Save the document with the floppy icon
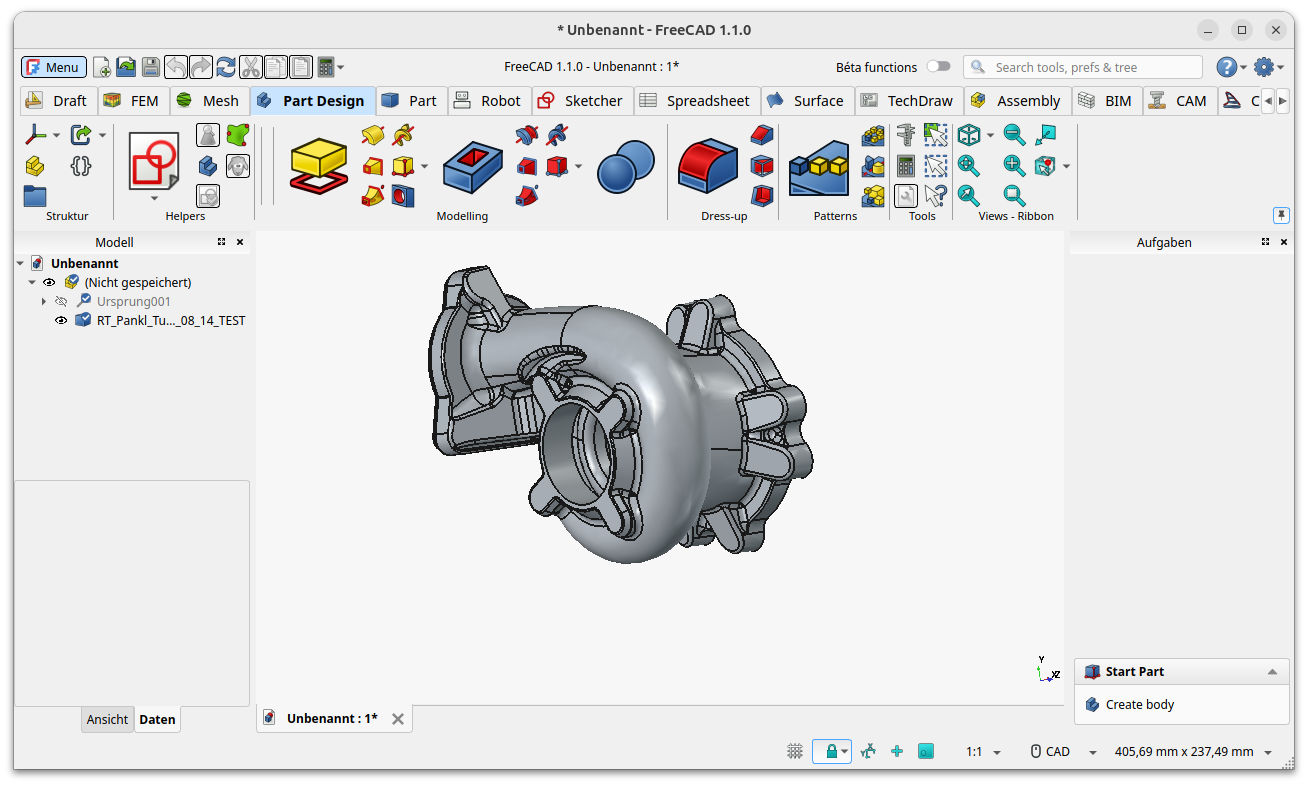The width and height of the screenshot is (1308, 786). [150, 67]
